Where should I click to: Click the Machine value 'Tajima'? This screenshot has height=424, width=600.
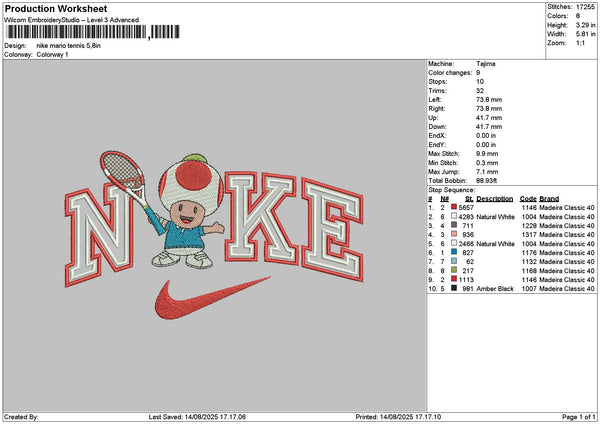(486, 64)
